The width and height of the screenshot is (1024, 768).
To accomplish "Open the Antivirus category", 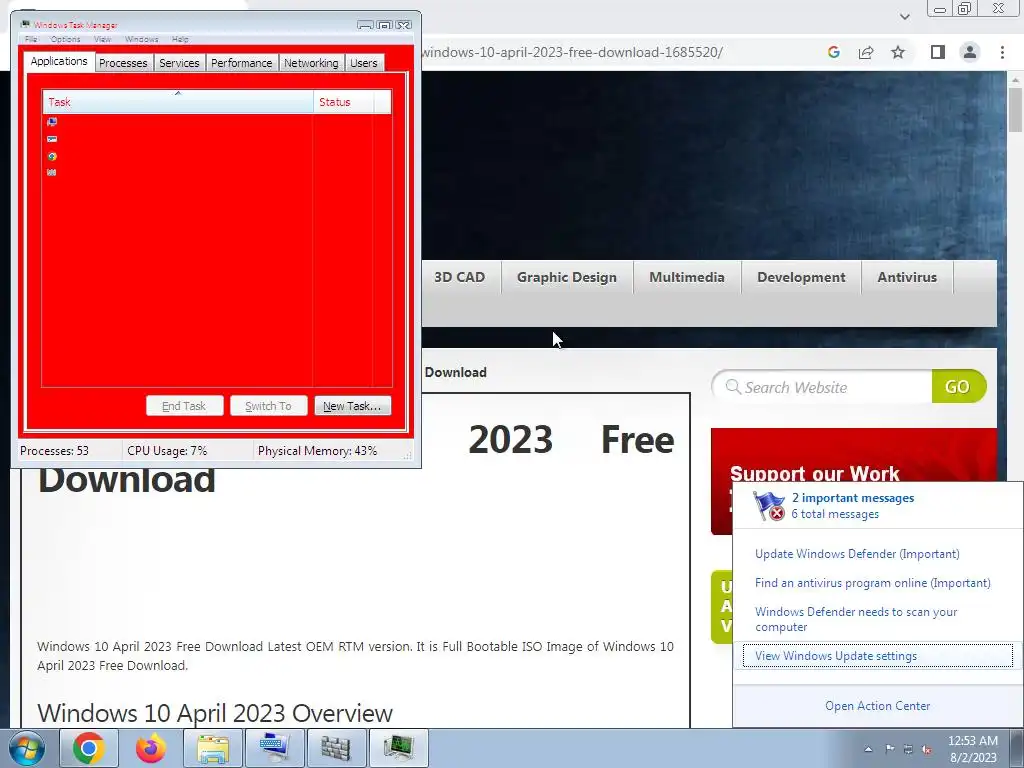I will tap(907, 277).
